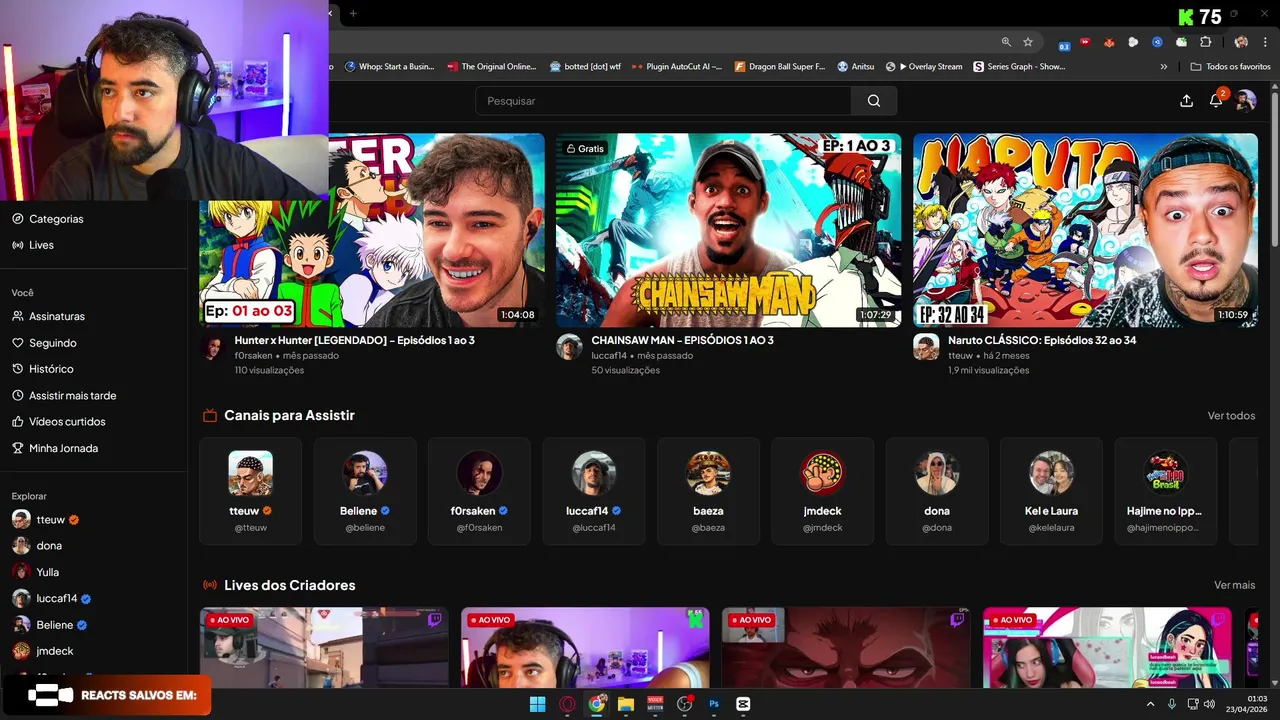Show hidden system tray icons
This screenshot has height=720, width=1280.
1150,704
